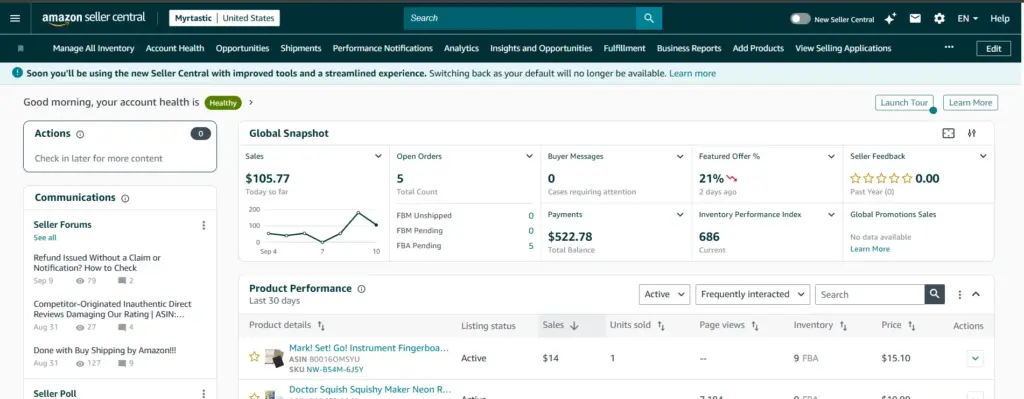
Task: Click the bookmark icon in the navigation bar
Action: [21, 48]
